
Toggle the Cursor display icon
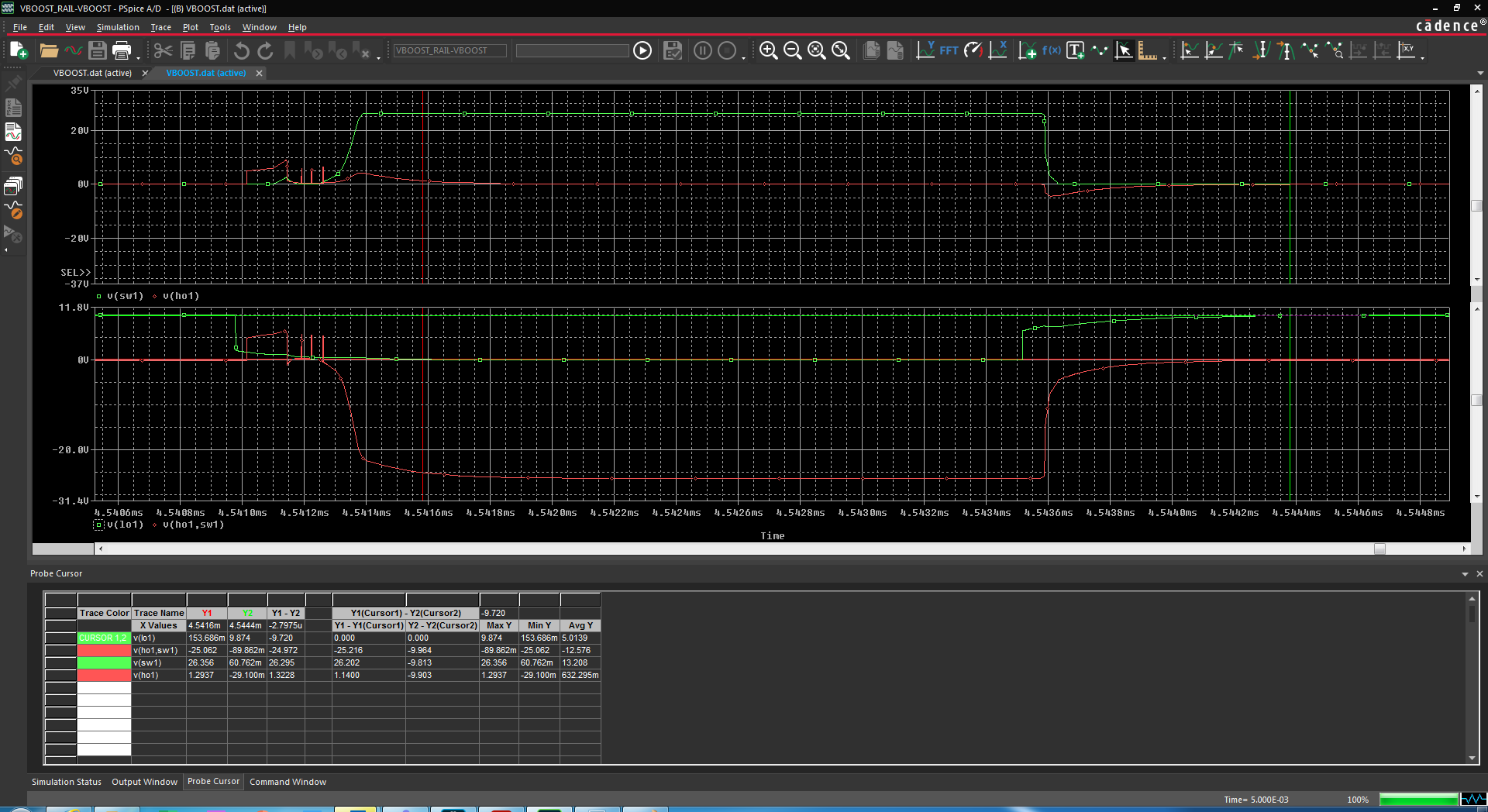pyautogui.click(x=1124, y=50)
